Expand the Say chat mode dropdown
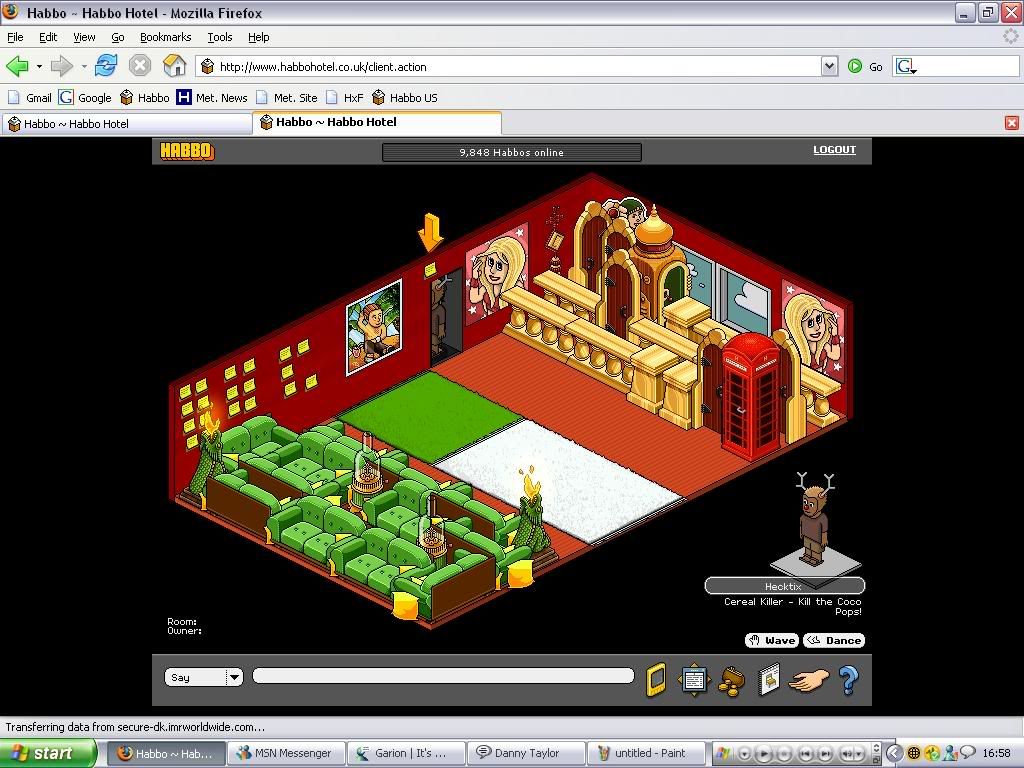This screenshot has height=768, width=1024. click(x=234, y=677)
